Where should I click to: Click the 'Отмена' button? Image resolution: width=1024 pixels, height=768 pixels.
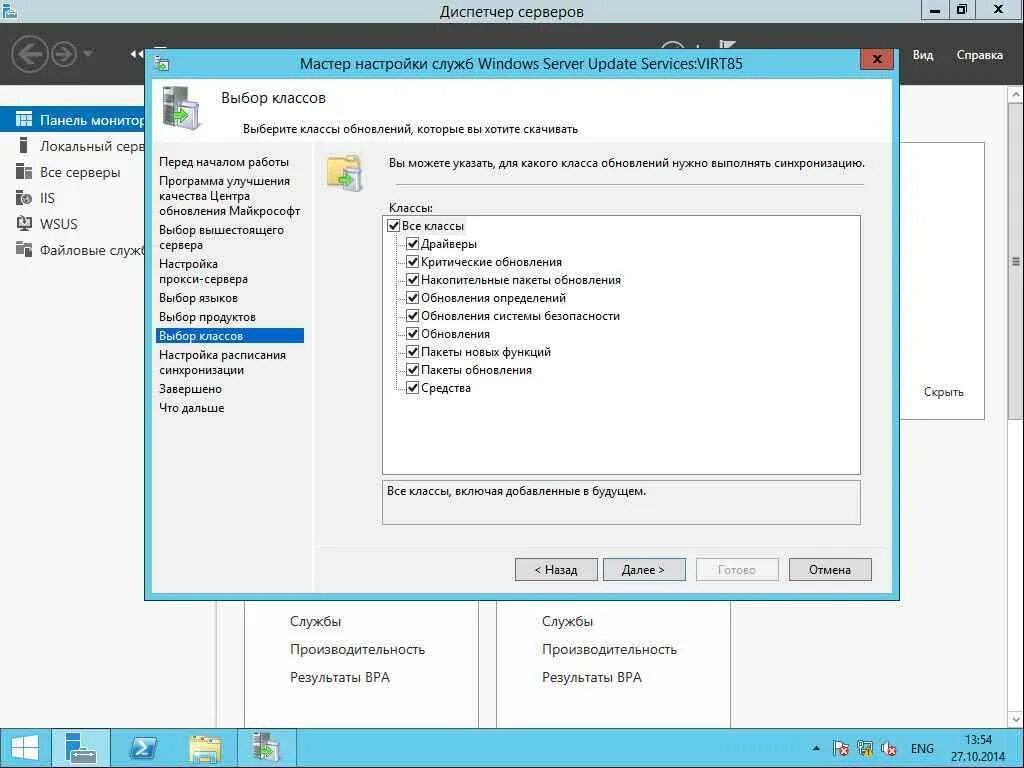click(830, 569)
